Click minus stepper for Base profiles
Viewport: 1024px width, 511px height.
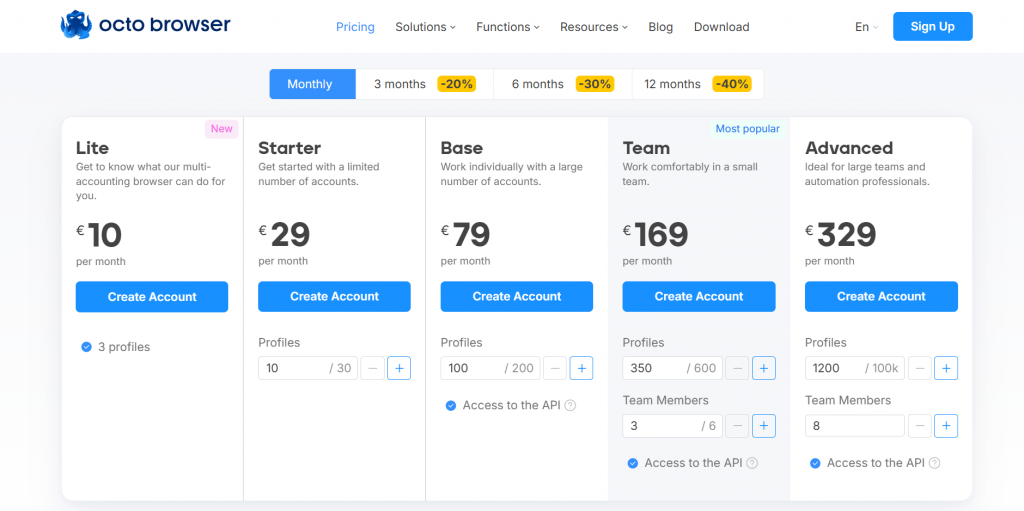(x=555, y=368)
